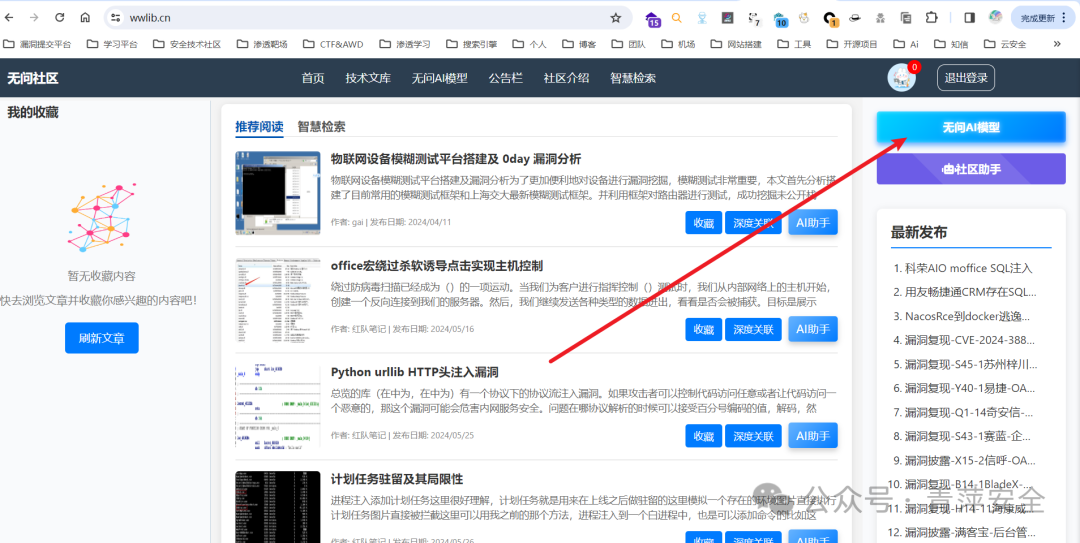Image resolution: width=1080 pixels, height=543 pixels.
Task: Open the 社区助手 purple button
Action: pos(970,169)
